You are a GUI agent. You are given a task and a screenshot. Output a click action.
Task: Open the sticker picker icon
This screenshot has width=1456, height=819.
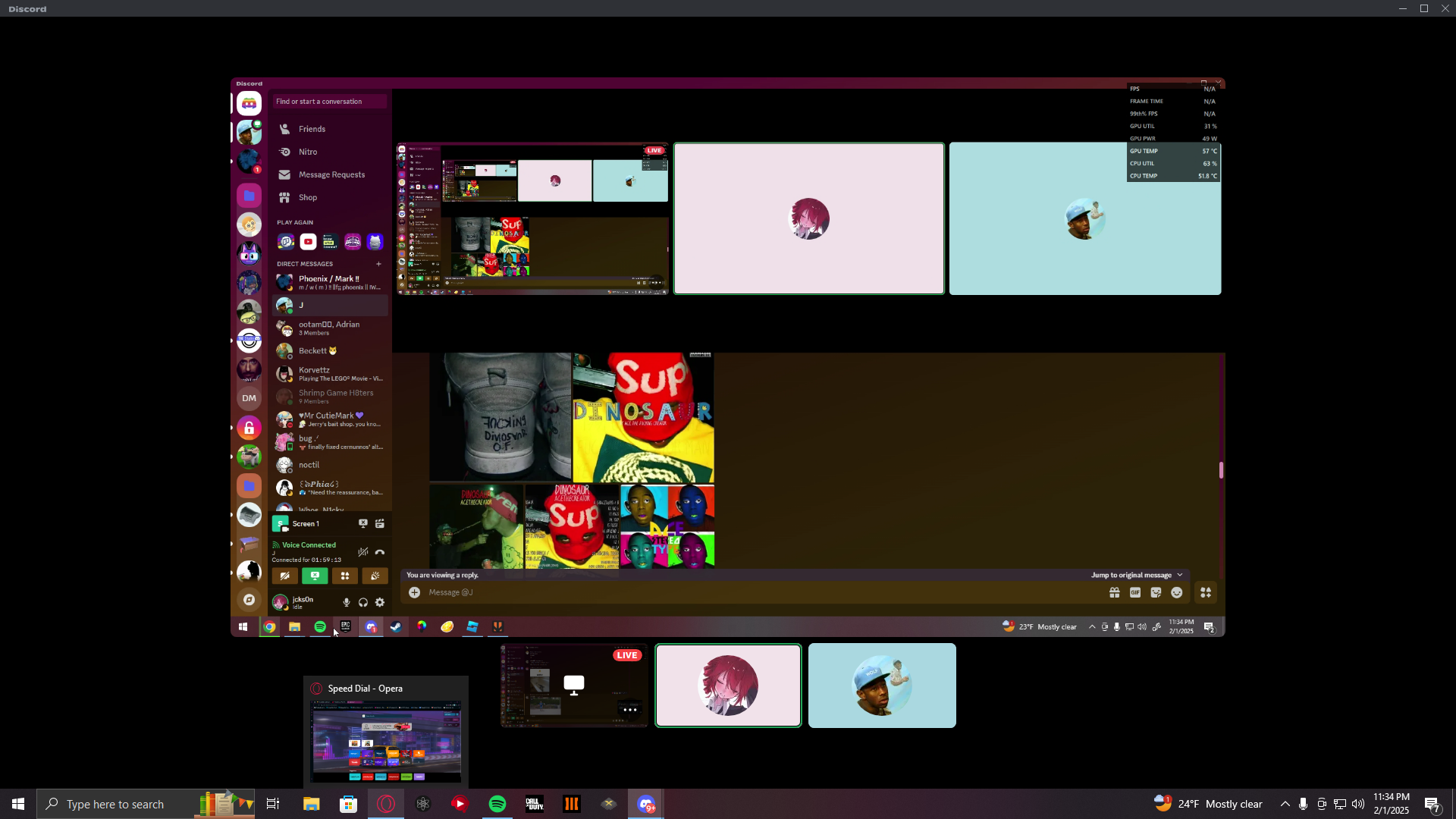click(x=1156, y=592)
